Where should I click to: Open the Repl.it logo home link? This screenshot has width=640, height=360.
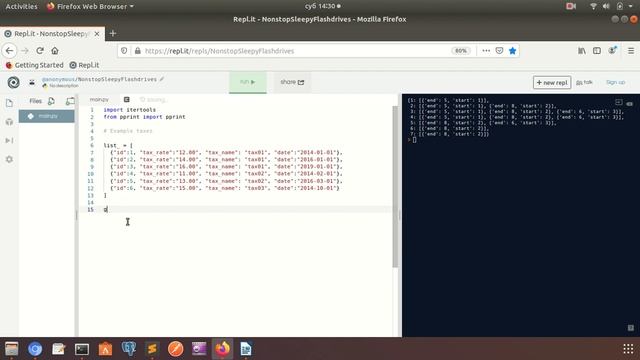pyautogui.click(x=13, y=82)
